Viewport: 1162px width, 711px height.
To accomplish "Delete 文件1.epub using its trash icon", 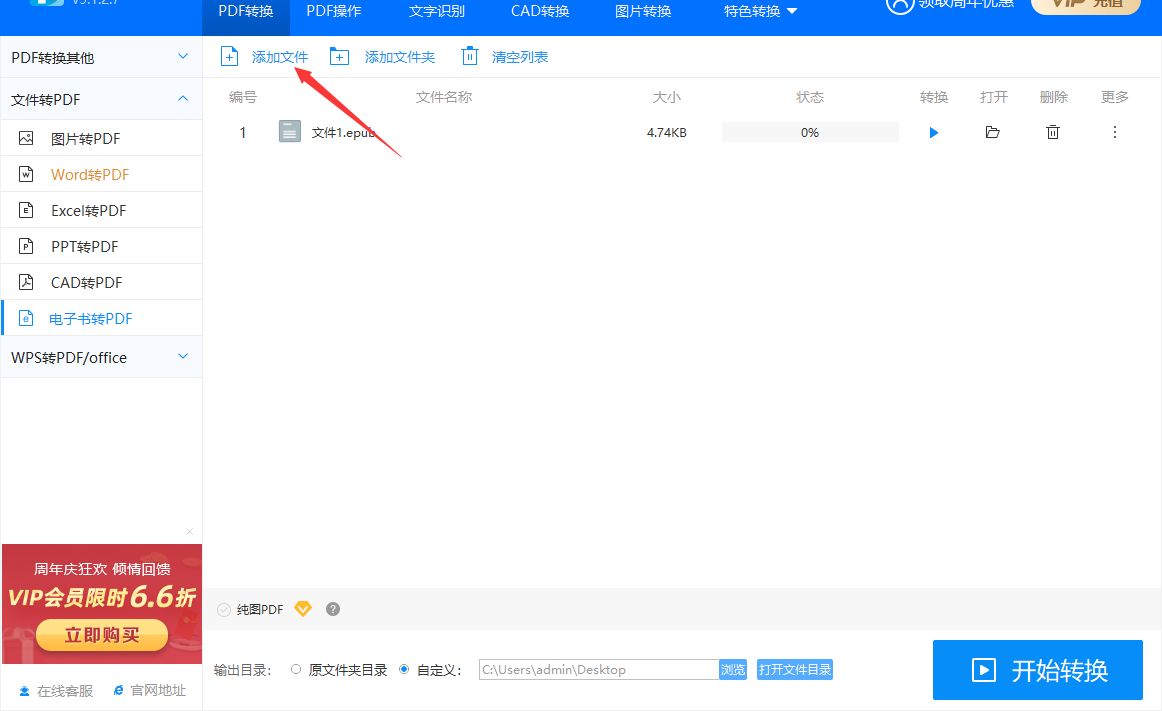I will [x=1053, y=133].
